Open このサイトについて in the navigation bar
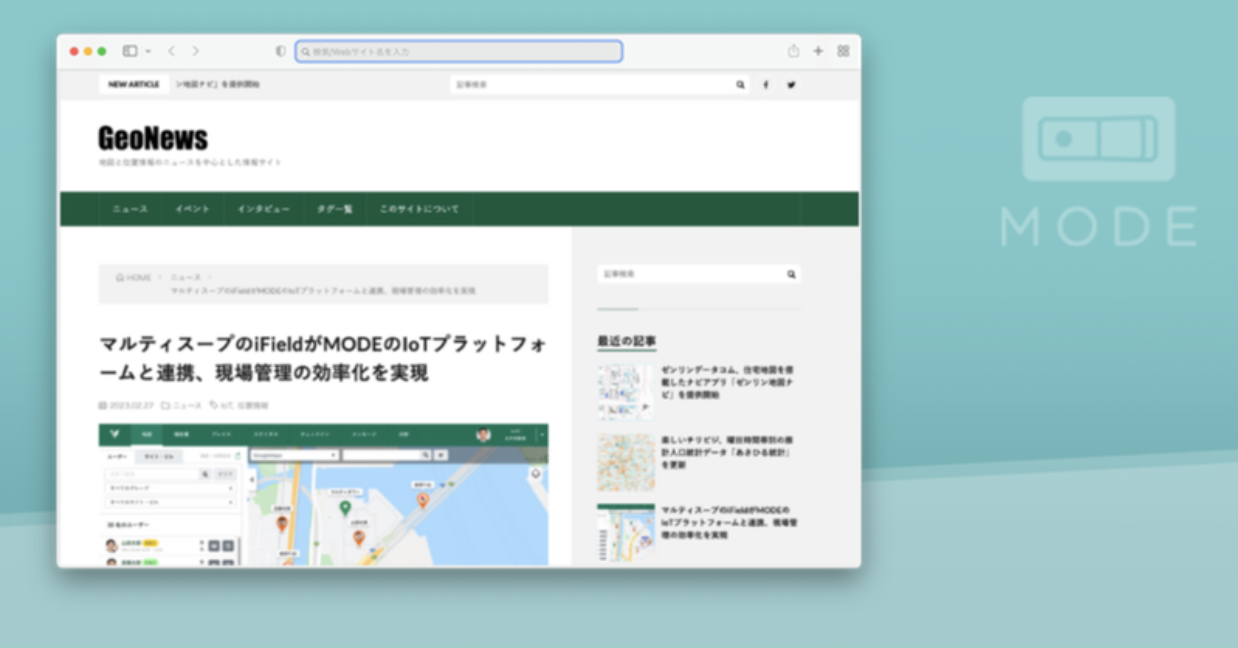 click(x=419, y=209)
